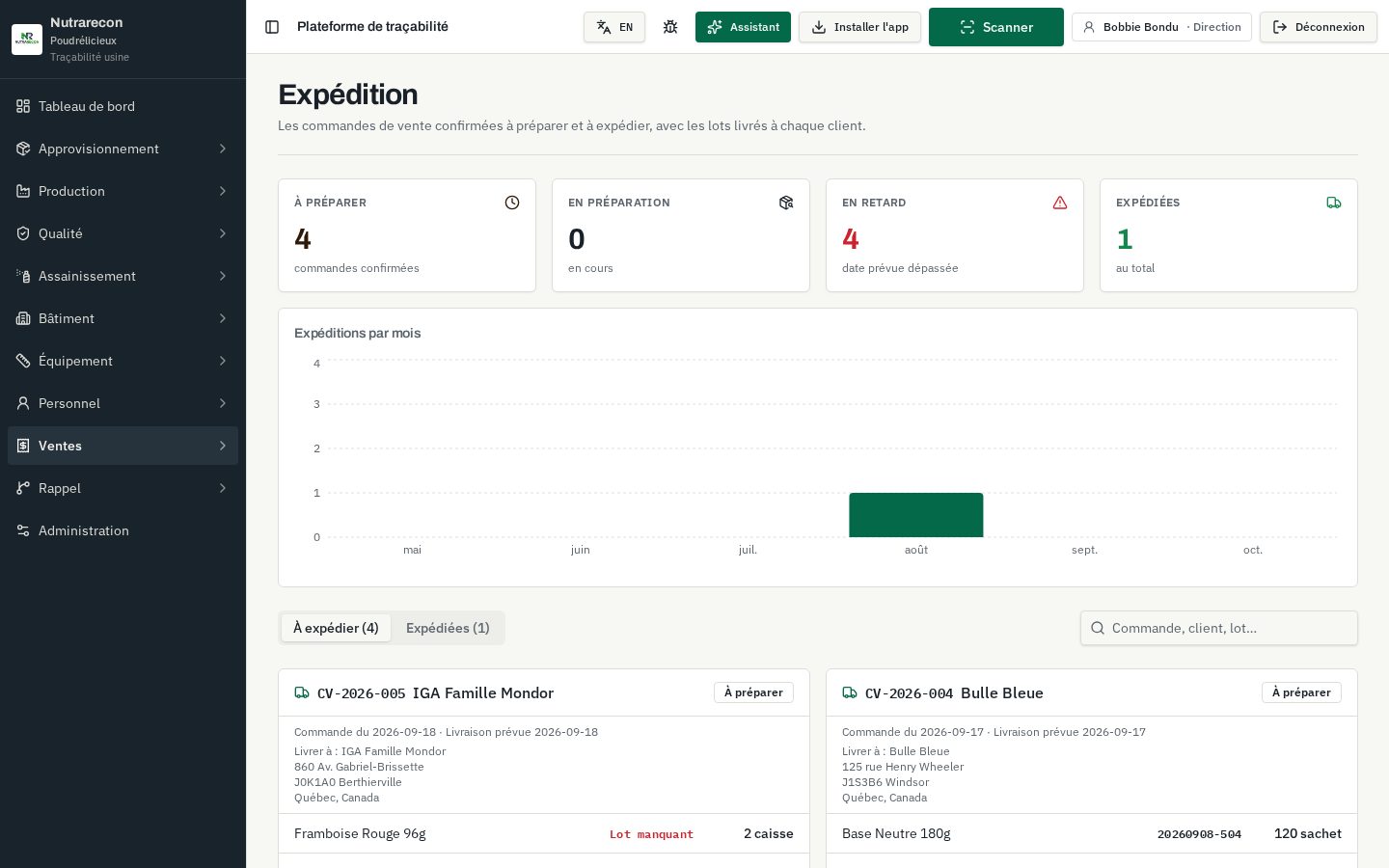Click the Production factory icon
Image resolution: width=1389 pixels, height=868 pixels.
23,191
